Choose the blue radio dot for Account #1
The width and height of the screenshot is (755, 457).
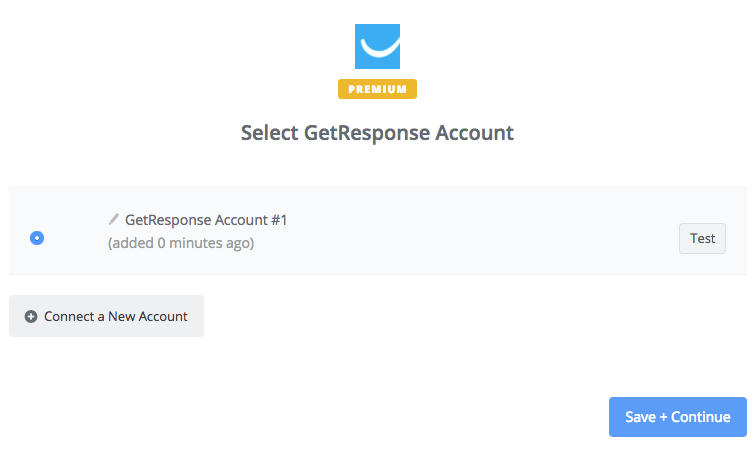point(37,238)
